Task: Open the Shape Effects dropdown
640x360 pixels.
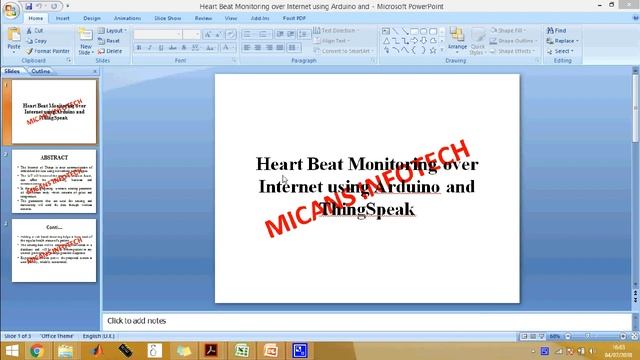Action: pyautogui.click(x=512, y=51)
